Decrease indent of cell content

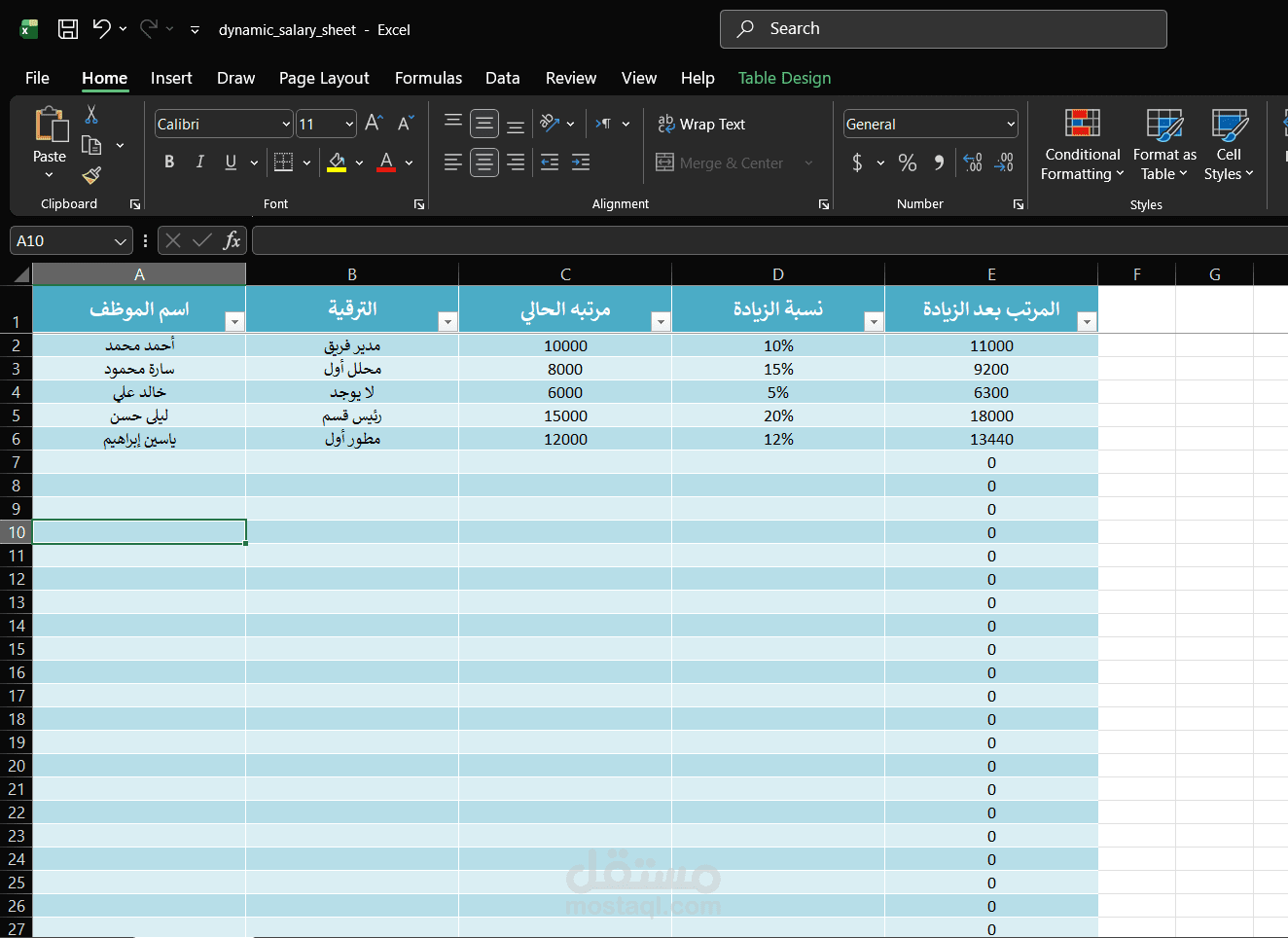click(x=550, y=162)
